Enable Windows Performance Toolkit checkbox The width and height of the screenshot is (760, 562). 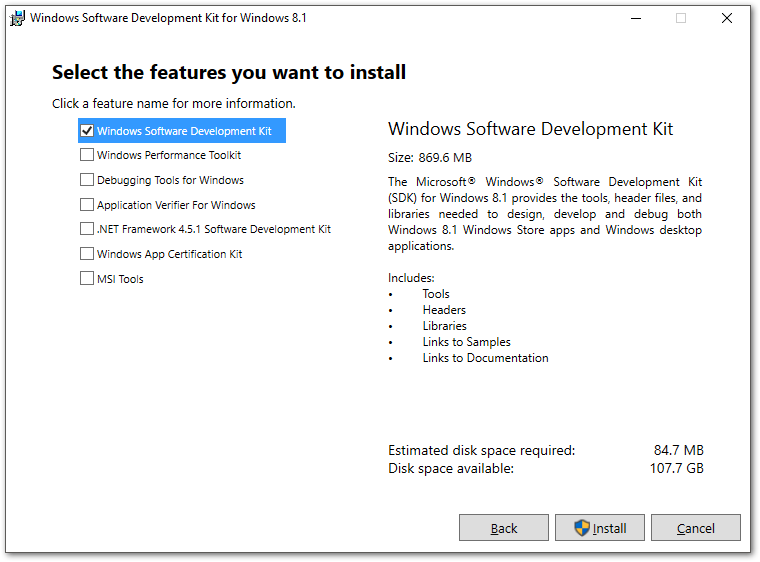[87, 155]
